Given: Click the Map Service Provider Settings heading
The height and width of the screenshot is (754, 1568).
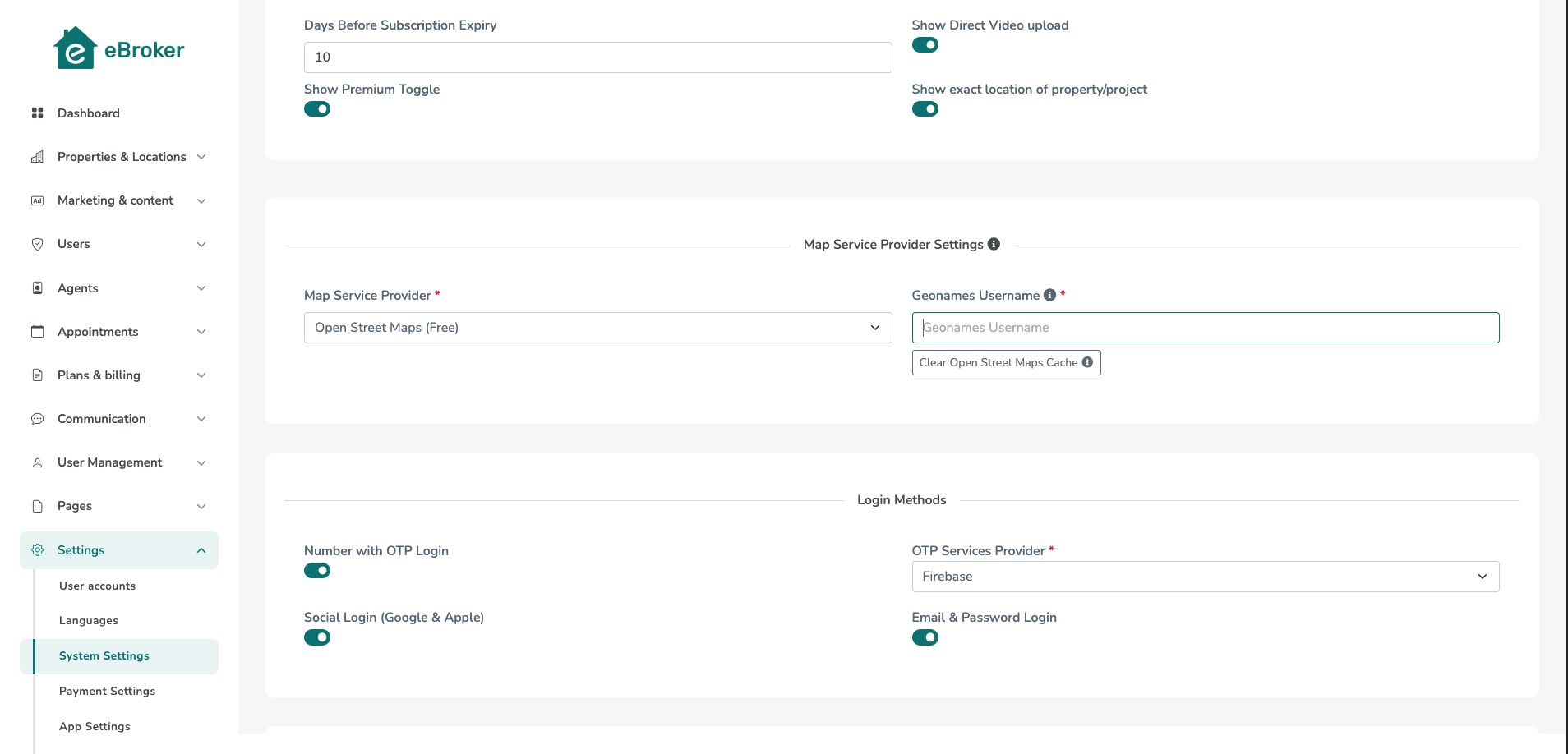Looking at the screenshot, I should click(893, 245).
